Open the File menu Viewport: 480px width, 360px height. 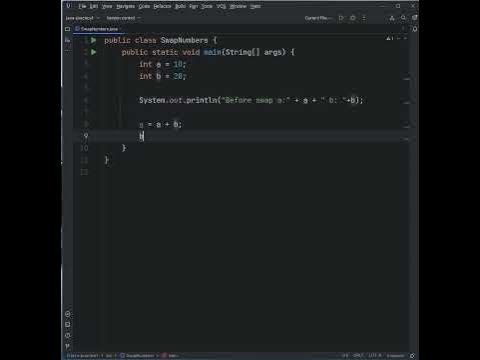tap(82, 6)
